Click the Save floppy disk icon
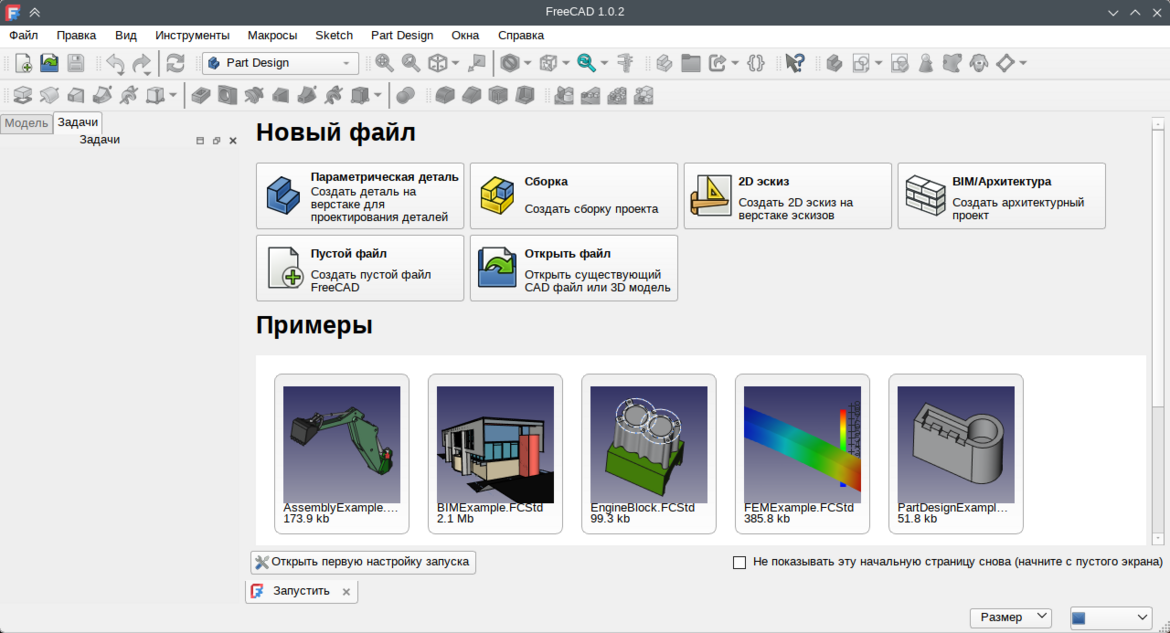Image resolution: width=1170 pixels, height=633 pixels. tap(75, 63)
